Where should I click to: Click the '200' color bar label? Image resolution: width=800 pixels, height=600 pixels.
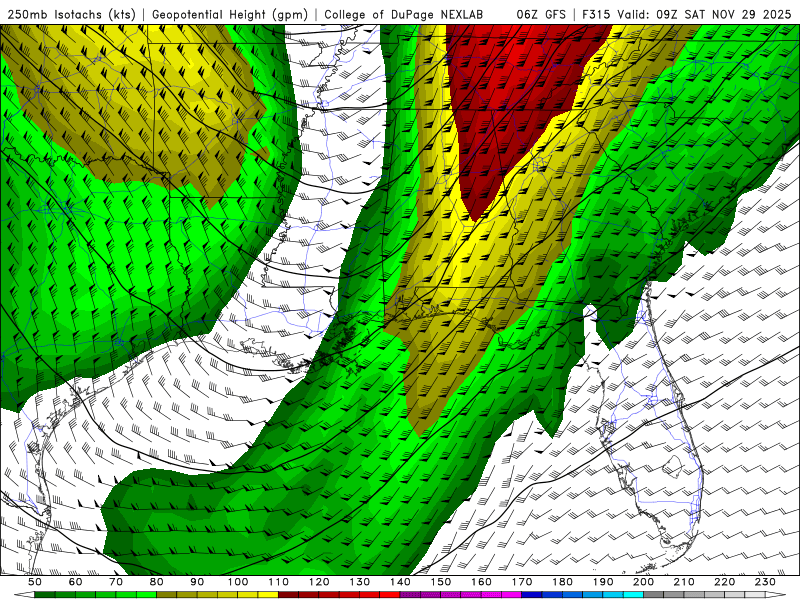[643, 582]
